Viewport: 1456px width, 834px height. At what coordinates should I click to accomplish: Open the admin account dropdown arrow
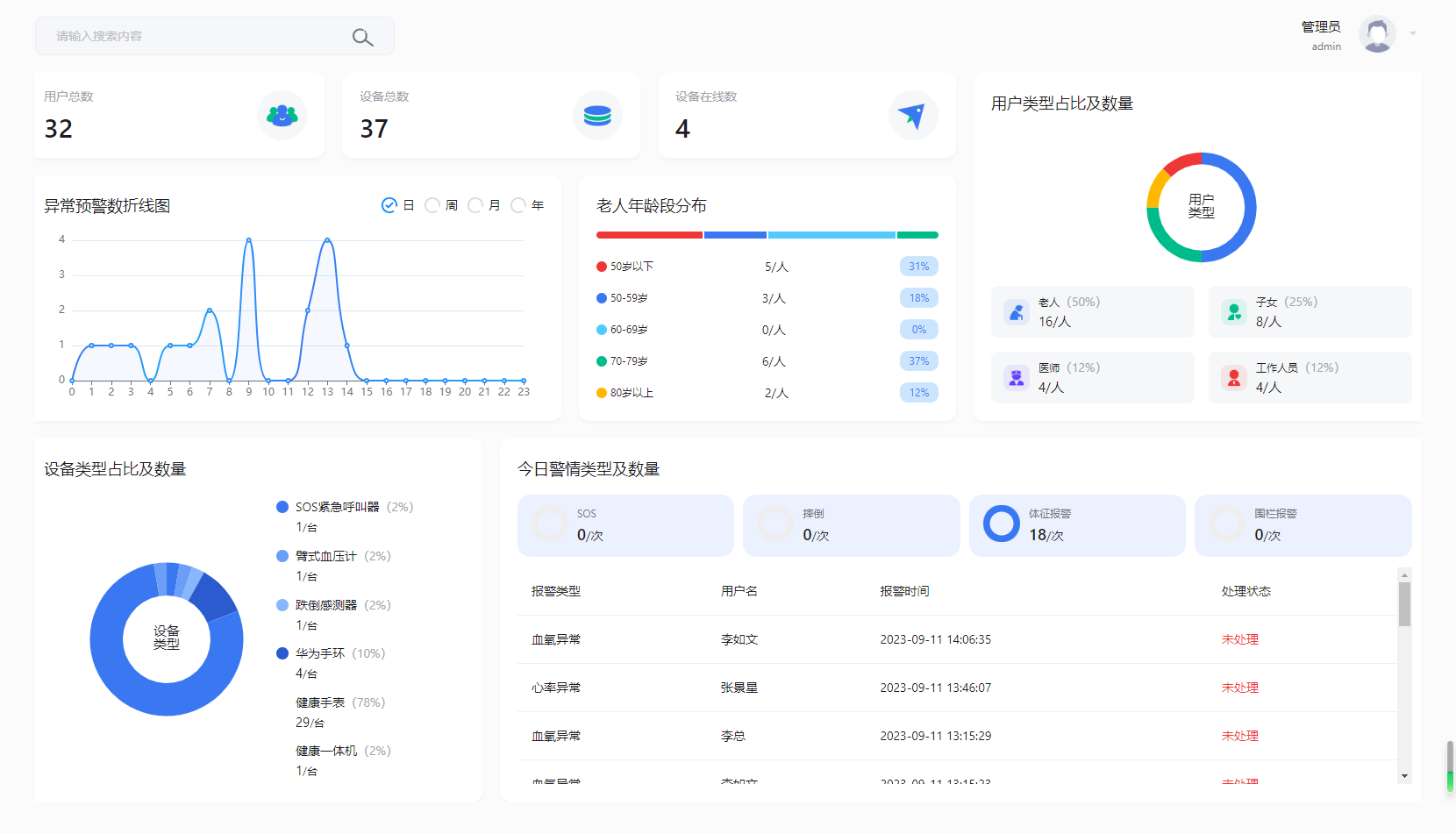tap(1413, 33)
